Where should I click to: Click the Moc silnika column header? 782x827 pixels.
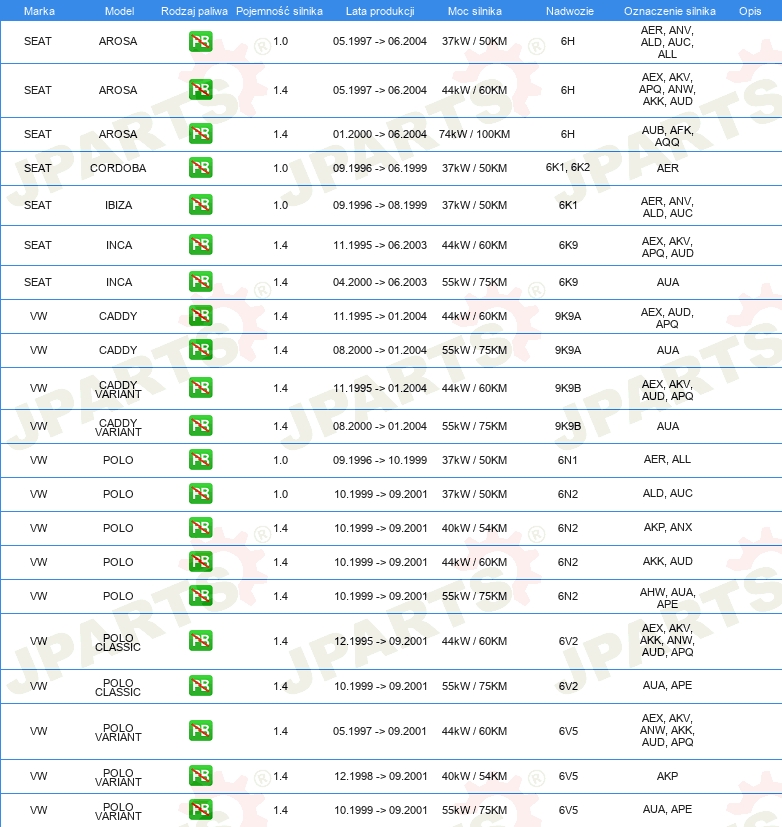coord(475,11)
